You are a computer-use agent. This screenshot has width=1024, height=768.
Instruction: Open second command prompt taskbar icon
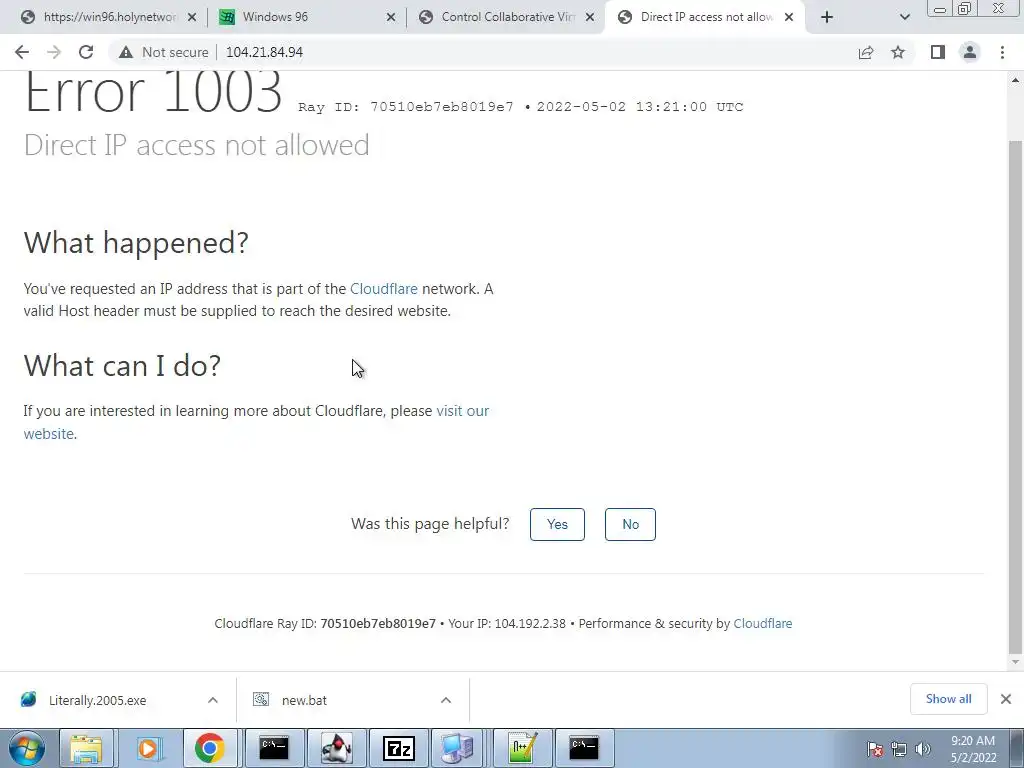click(584, 748)
